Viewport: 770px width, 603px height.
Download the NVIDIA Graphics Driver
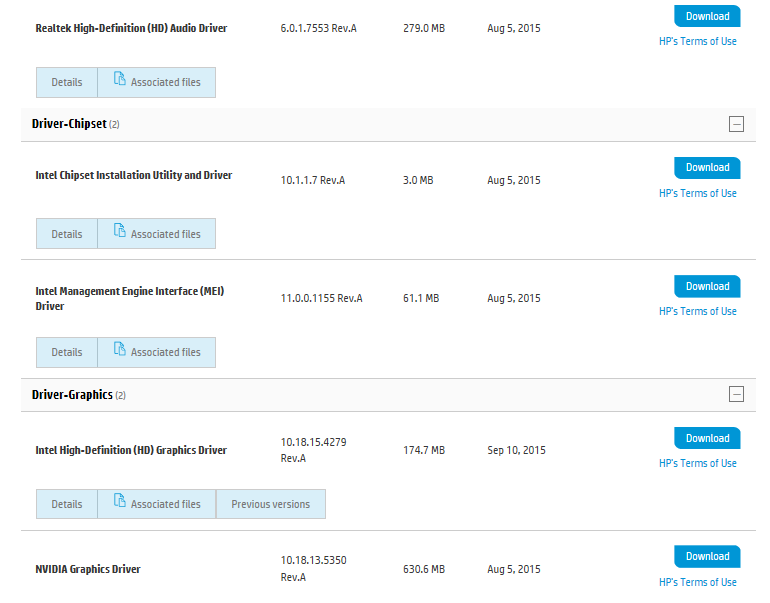pos(707,556)
